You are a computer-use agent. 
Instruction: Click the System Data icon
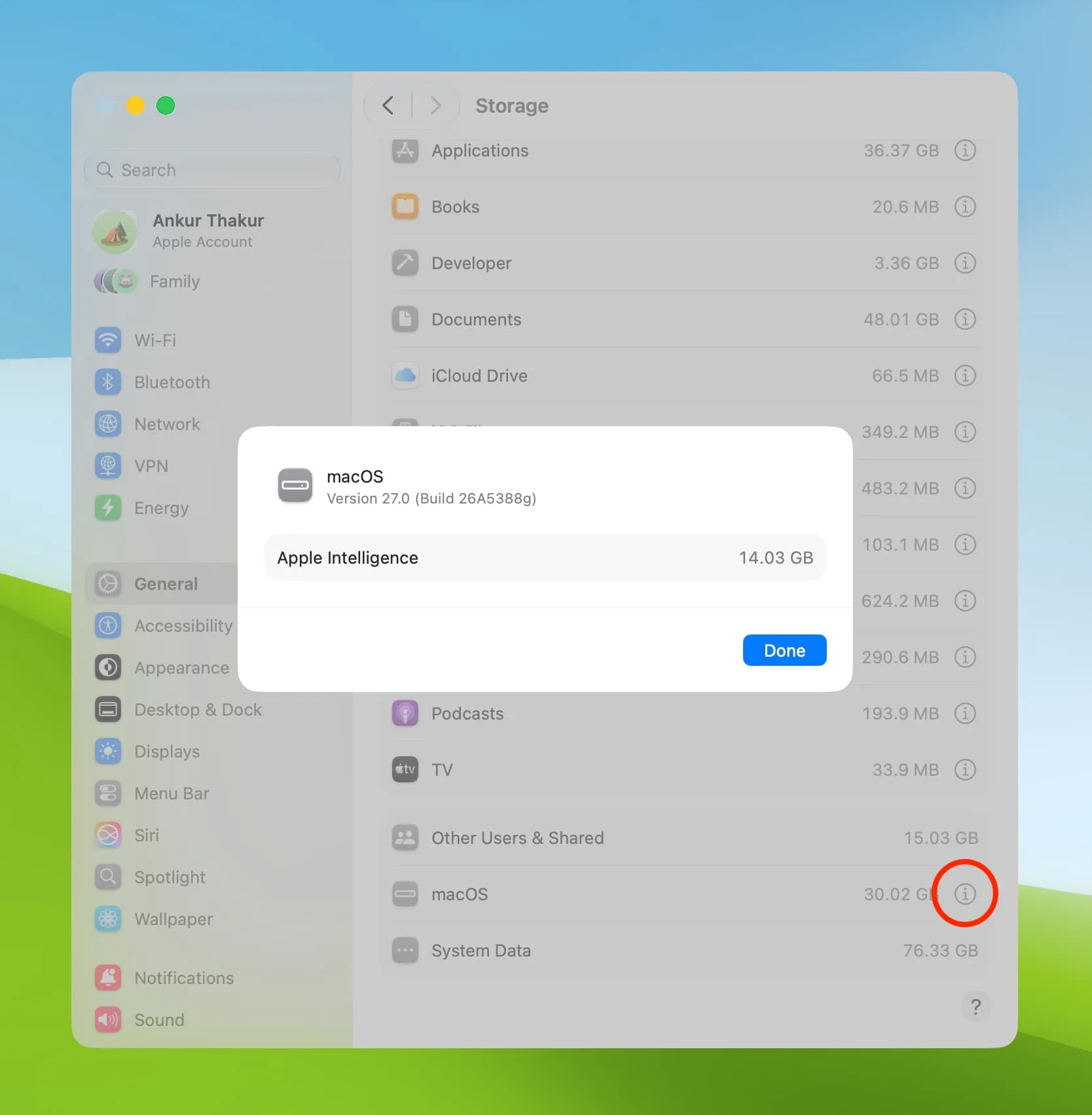pyautogui.click(x=405, y=951)
